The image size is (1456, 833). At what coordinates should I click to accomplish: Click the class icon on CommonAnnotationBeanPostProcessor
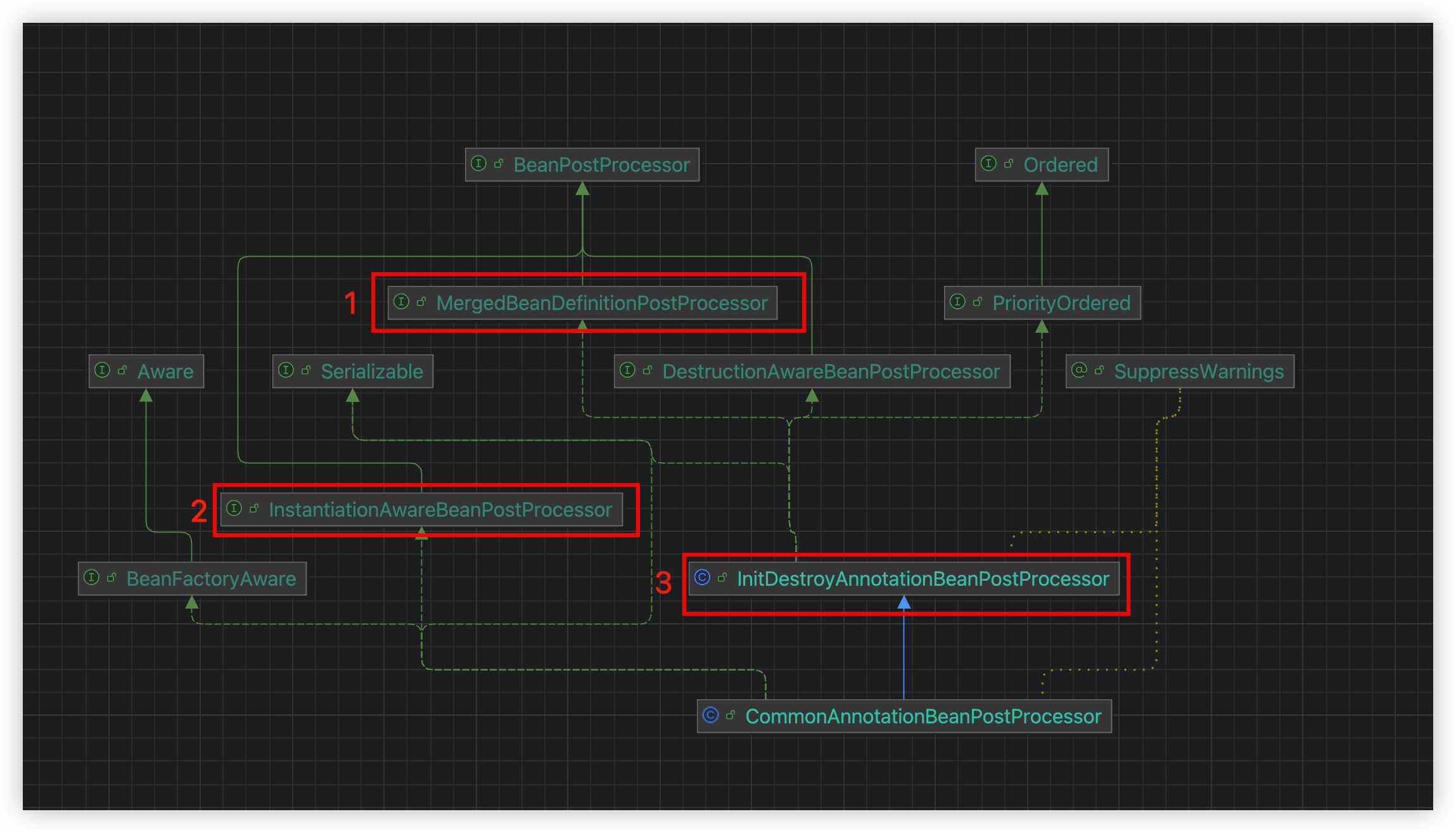(711, 715)
